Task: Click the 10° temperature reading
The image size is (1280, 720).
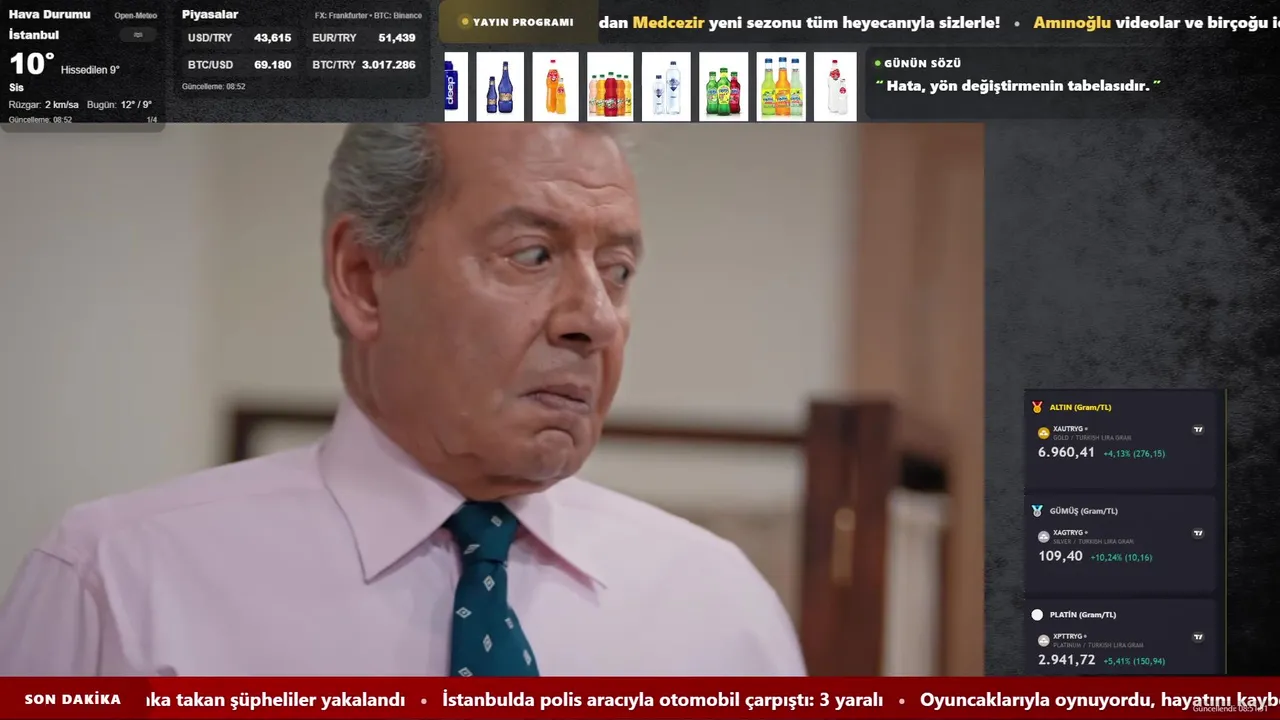Action: 31,64
